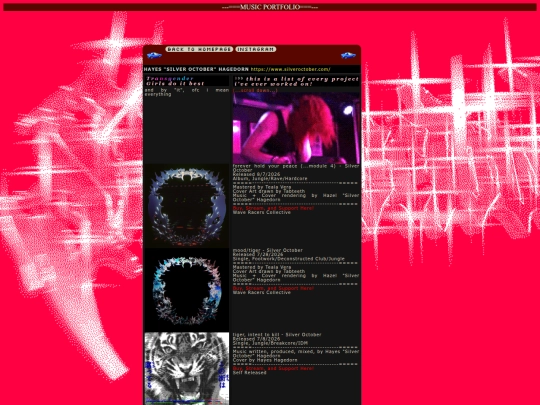Follow Buy, Stream link for mood/tiger

[x=273, y=288]
